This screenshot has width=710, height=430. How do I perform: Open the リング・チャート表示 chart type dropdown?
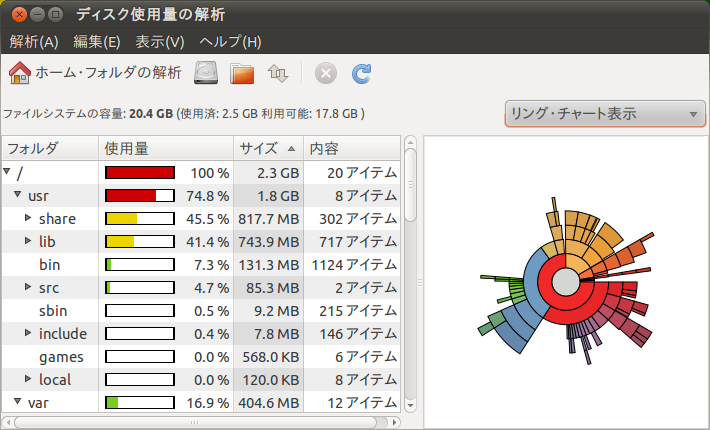(605, 114)
